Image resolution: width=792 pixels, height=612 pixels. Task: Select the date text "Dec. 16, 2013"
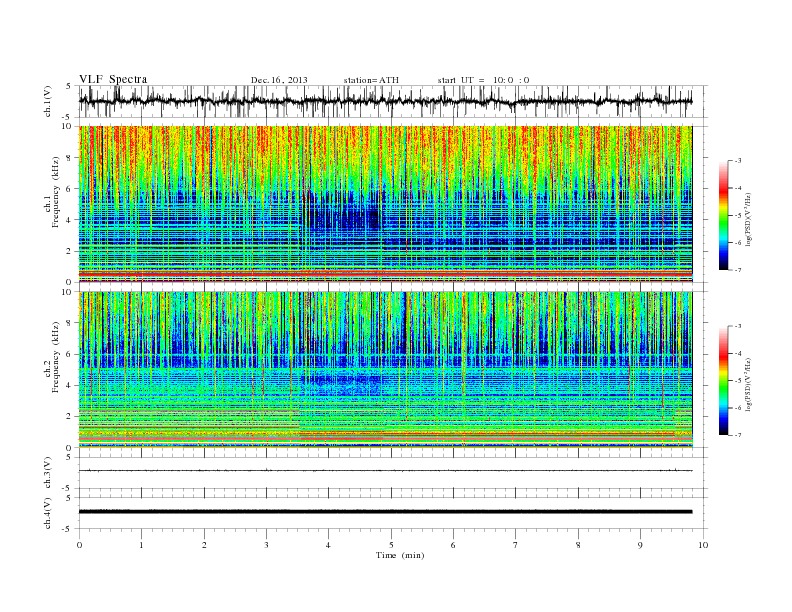click(279, 80)
